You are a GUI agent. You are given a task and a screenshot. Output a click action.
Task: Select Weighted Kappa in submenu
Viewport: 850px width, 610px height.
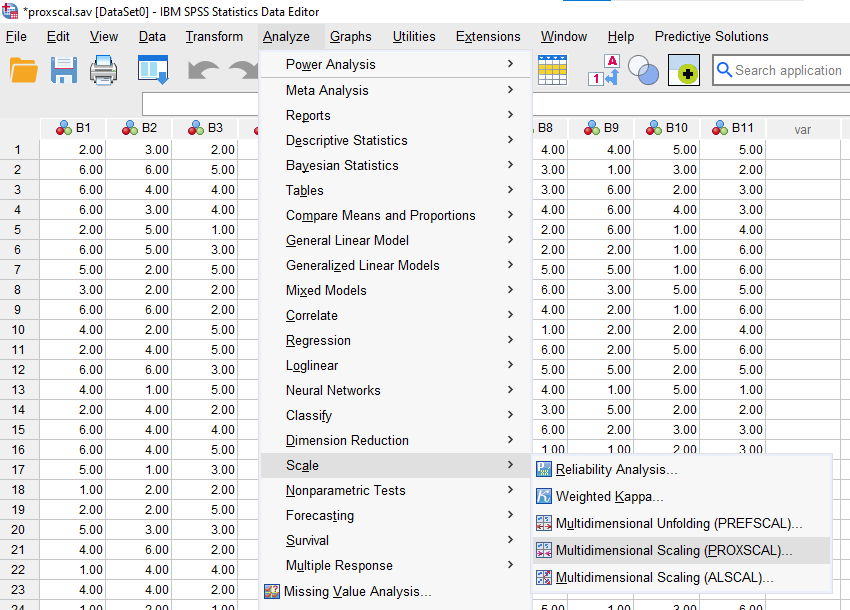[609, 496]
